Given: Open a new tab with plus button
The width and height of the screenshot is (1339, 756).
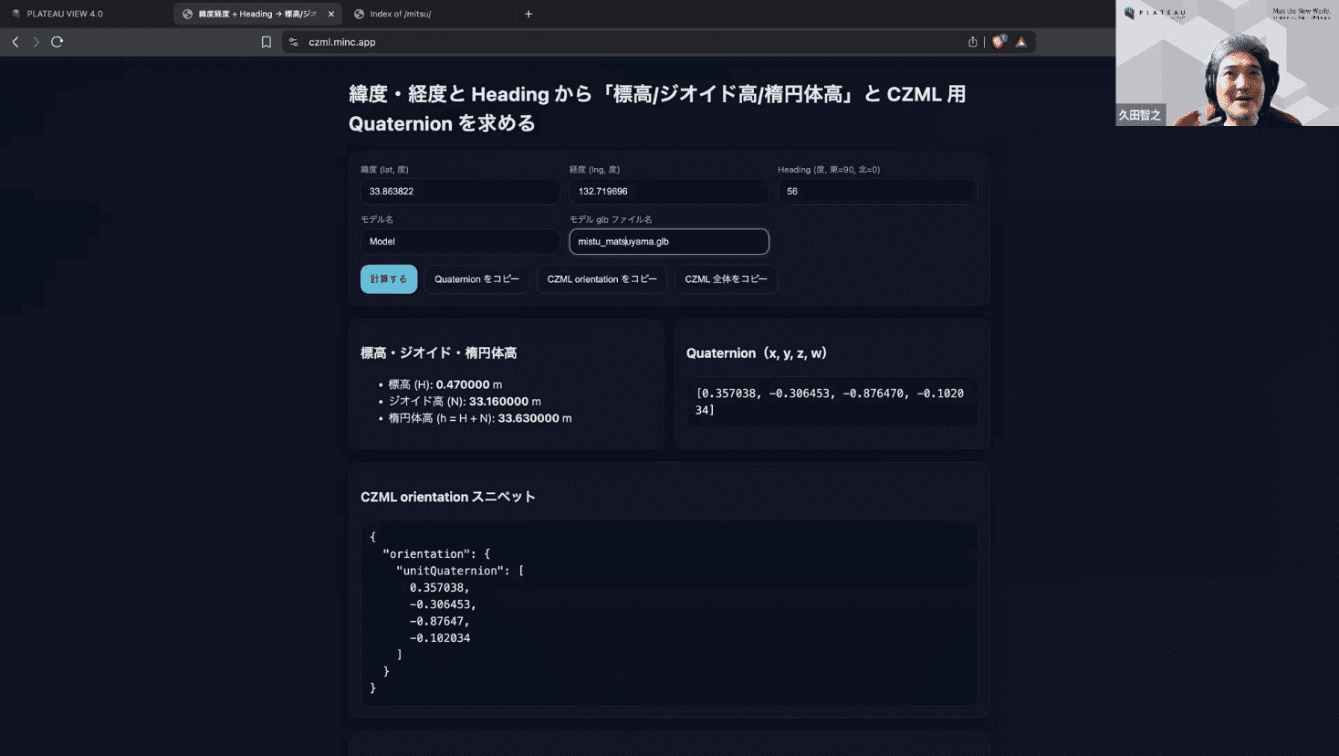Looking at the screenshot, I should 528,14.
